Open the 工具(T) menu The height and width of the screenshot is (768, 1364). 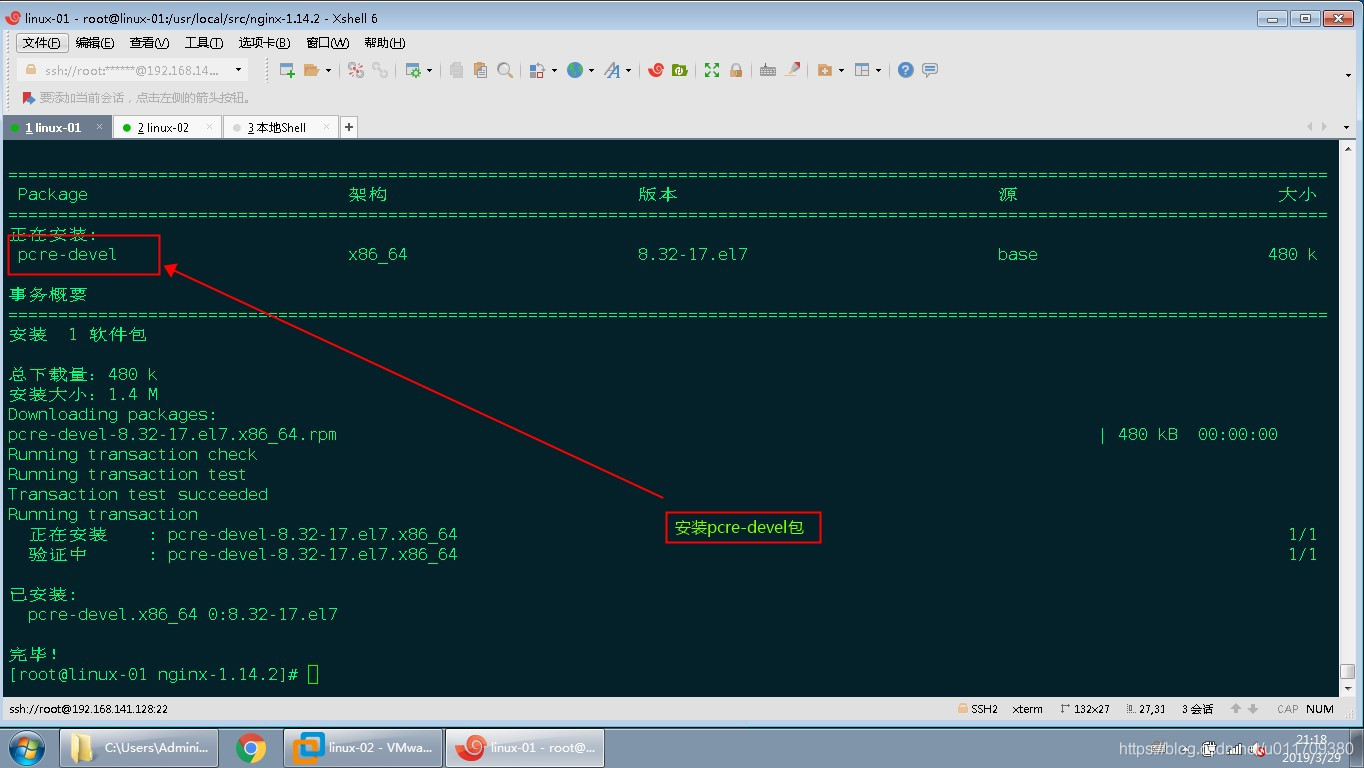[203, 43]
